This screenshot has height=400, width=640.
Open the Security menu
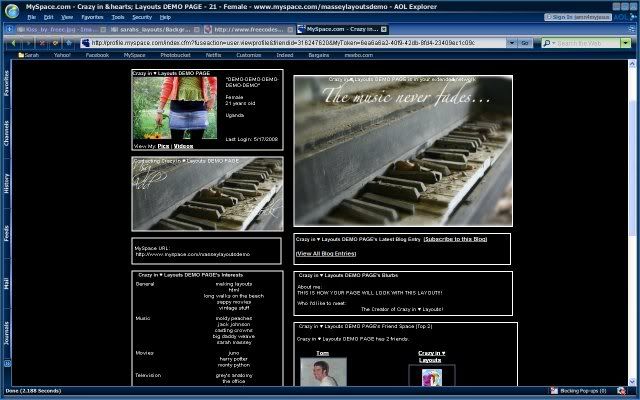[142, 17]
